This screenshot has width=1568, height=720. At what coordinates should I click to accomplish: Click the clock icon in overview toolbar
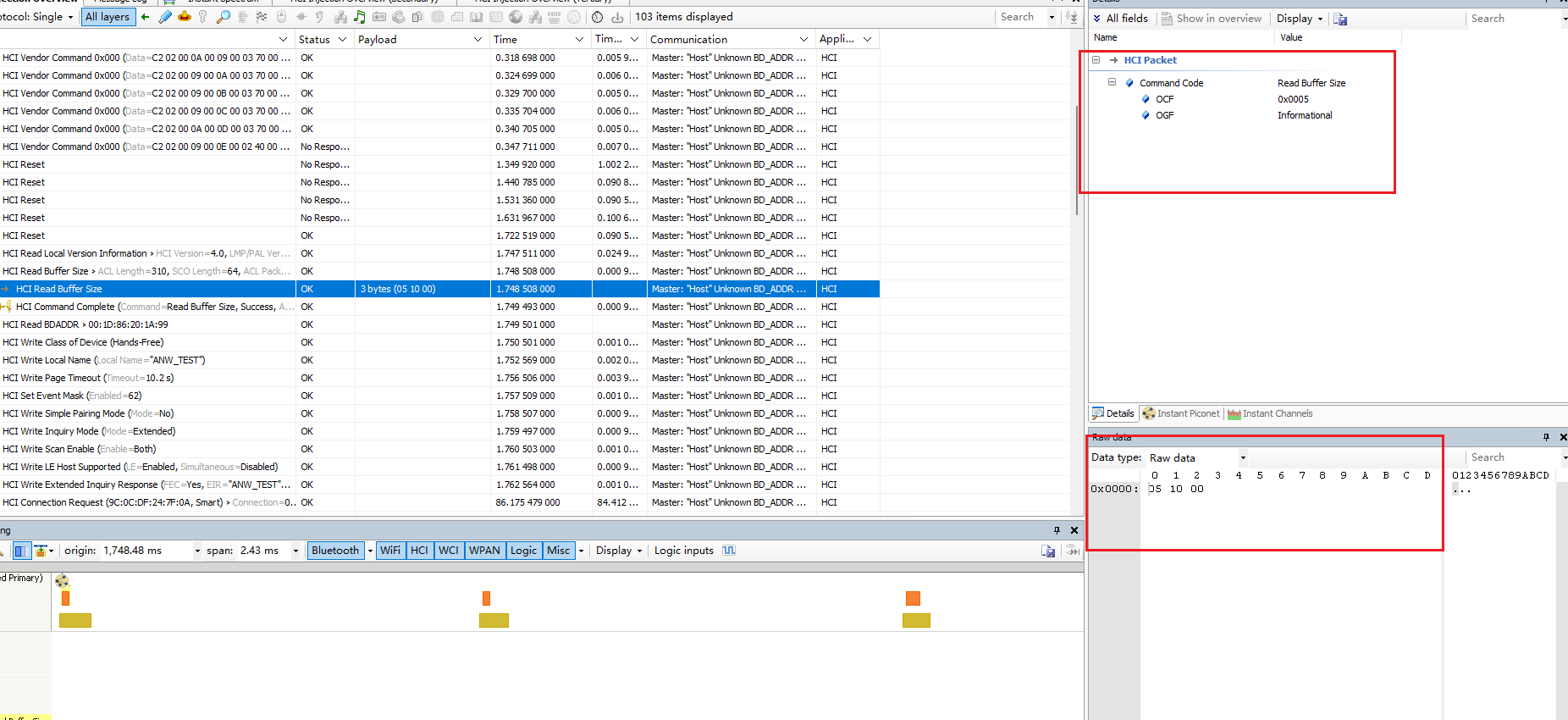pos(597,17)
